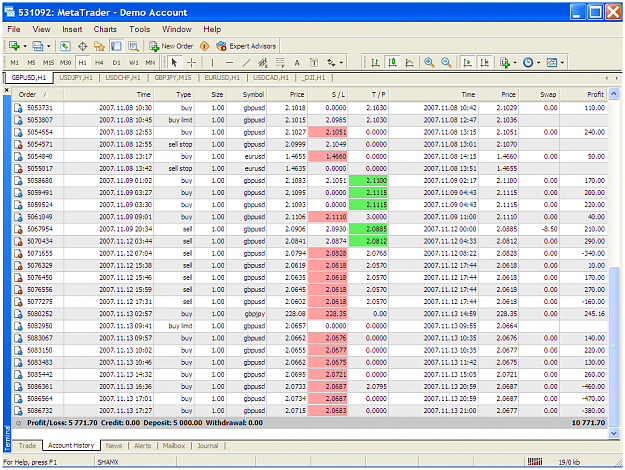This screenshot has height=470, width=625.
Task: Switch to Line Chart view
Action: click(409, 63)
